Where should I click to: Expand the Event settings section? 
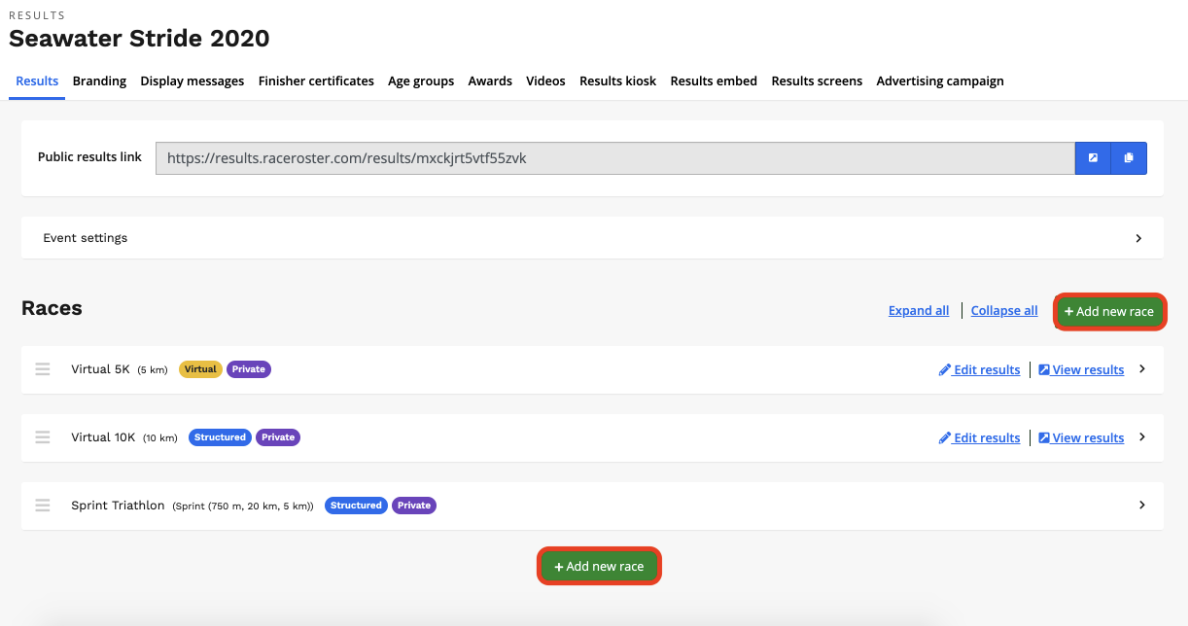coord(1138,238)
